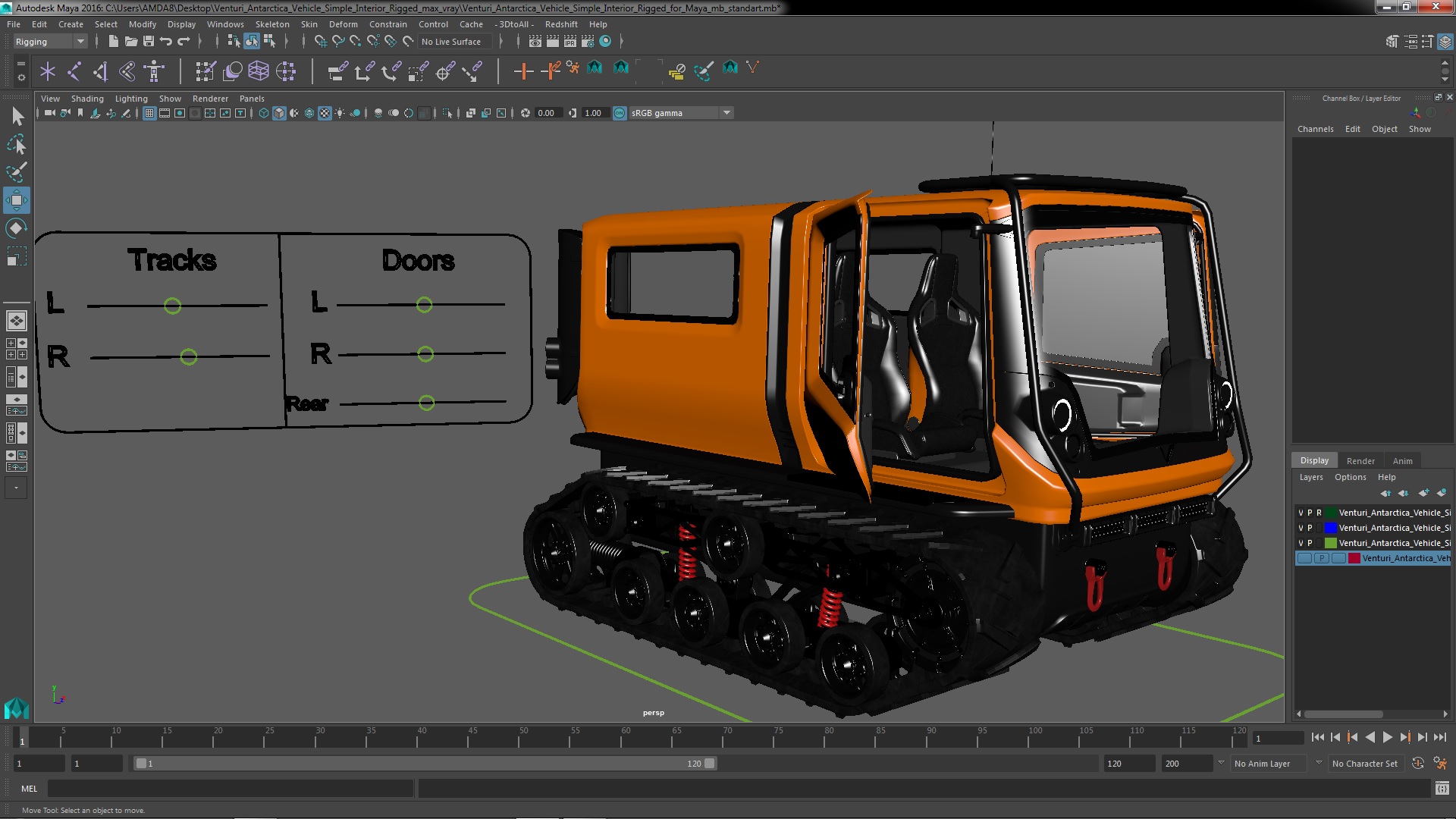The height and width of the screenshot is (819, 1456).
Task: Click frame 1 on the timeline
Action: 21,738
